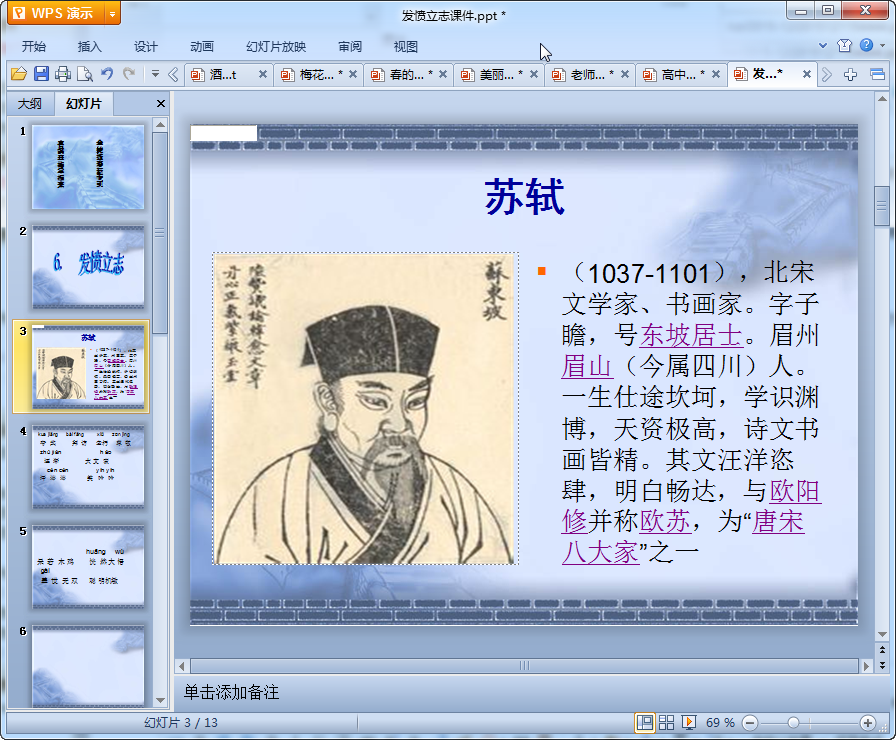Switch to normal view icon

click(645, 723)
